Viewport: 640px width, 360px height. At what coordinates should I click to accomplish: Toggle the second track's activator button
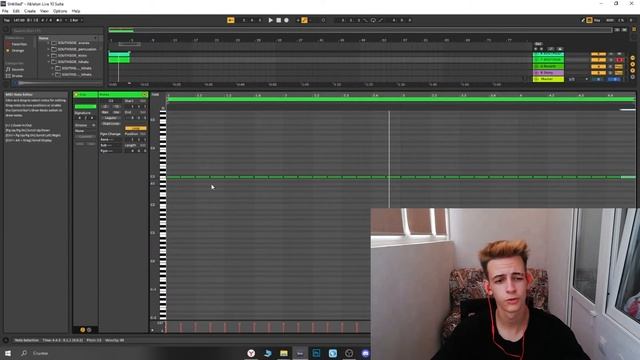click(598, 60)
